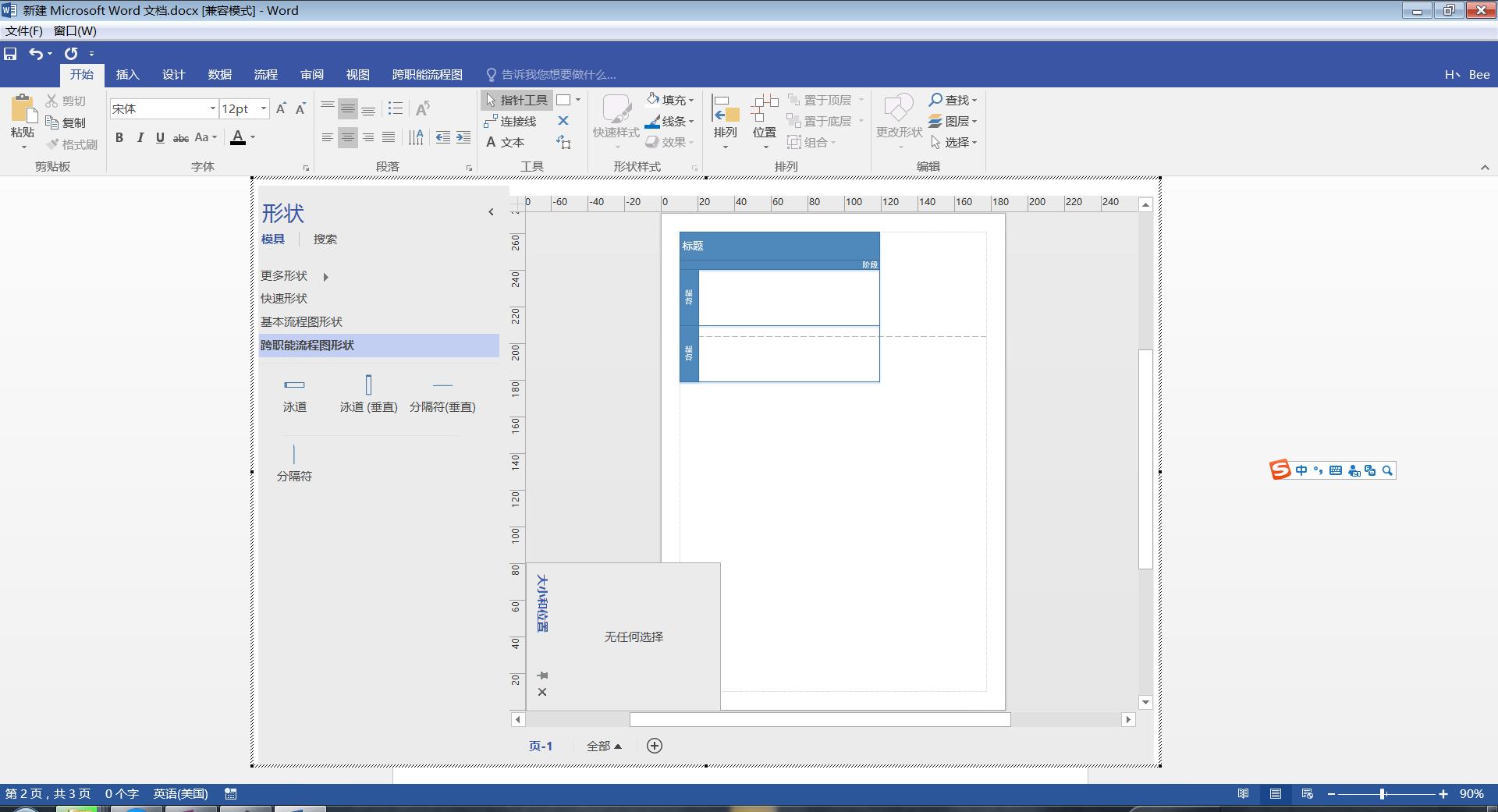Toggle italic text formatting
The image size is (1498, 812).
[140, 138]
